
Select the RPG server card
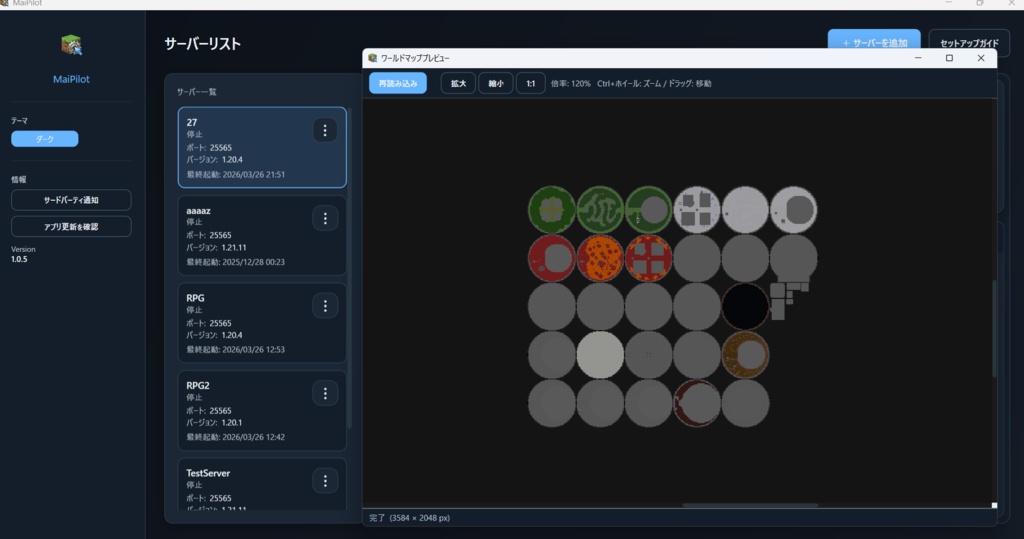point(262,323)
